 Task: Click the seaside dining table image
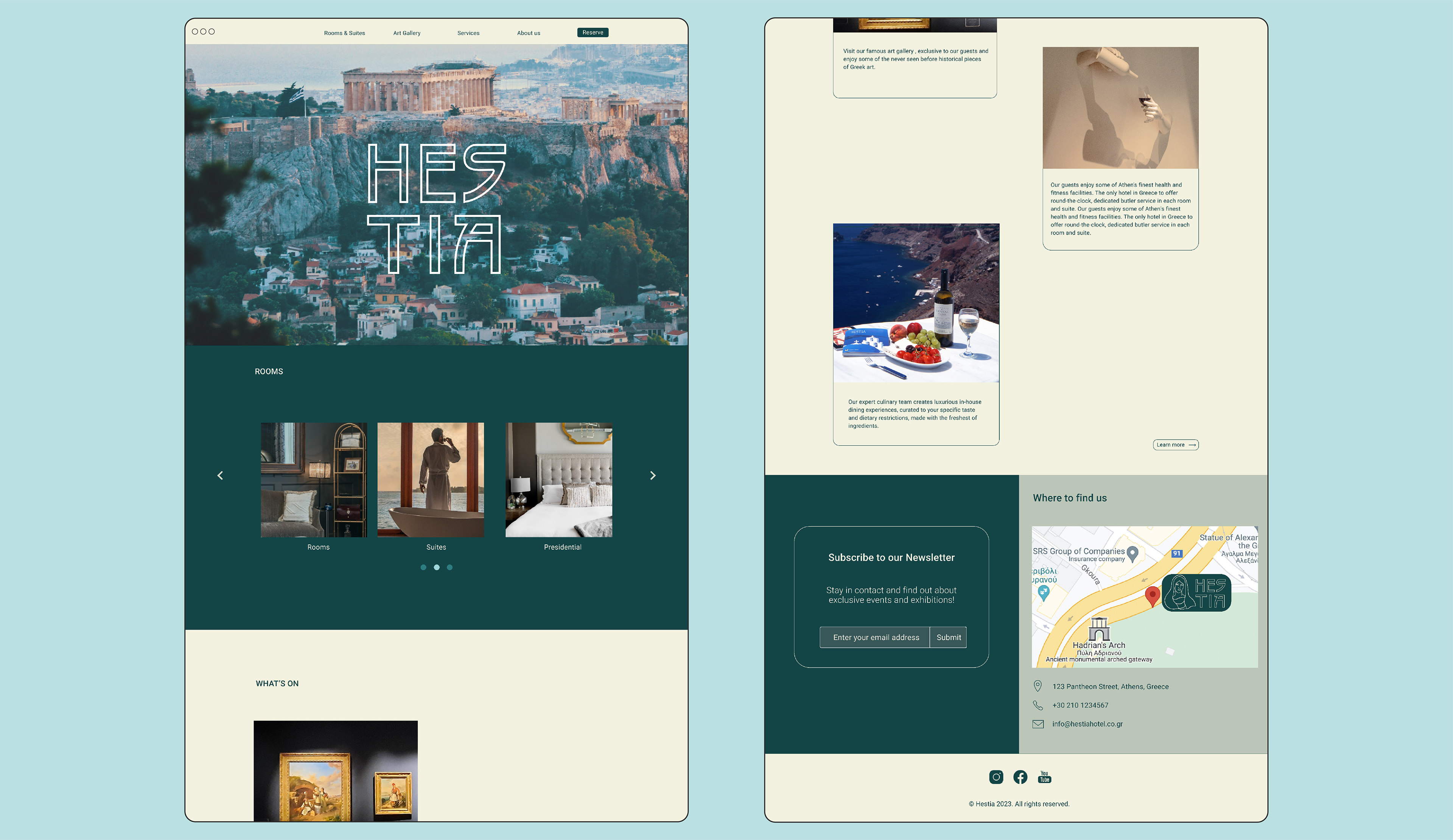(x=916, y=303)
